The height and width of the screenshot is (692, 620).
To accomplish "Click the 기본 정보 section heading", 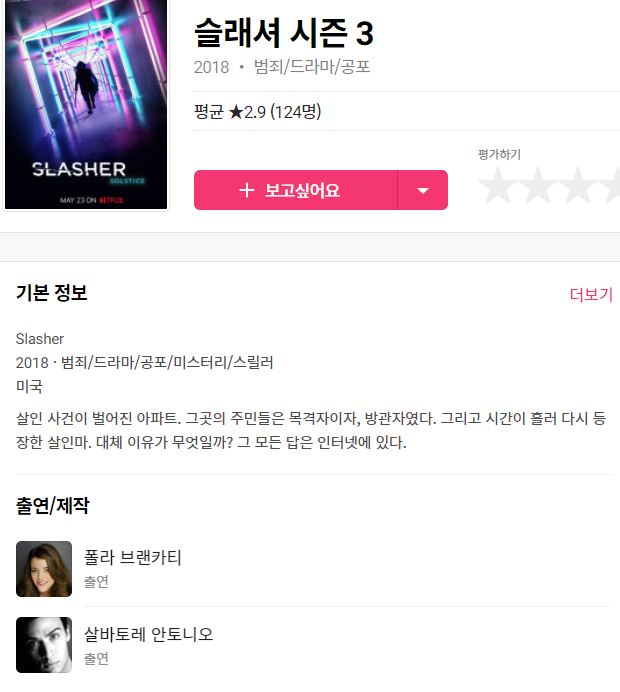I will click(x=52, y=293).
